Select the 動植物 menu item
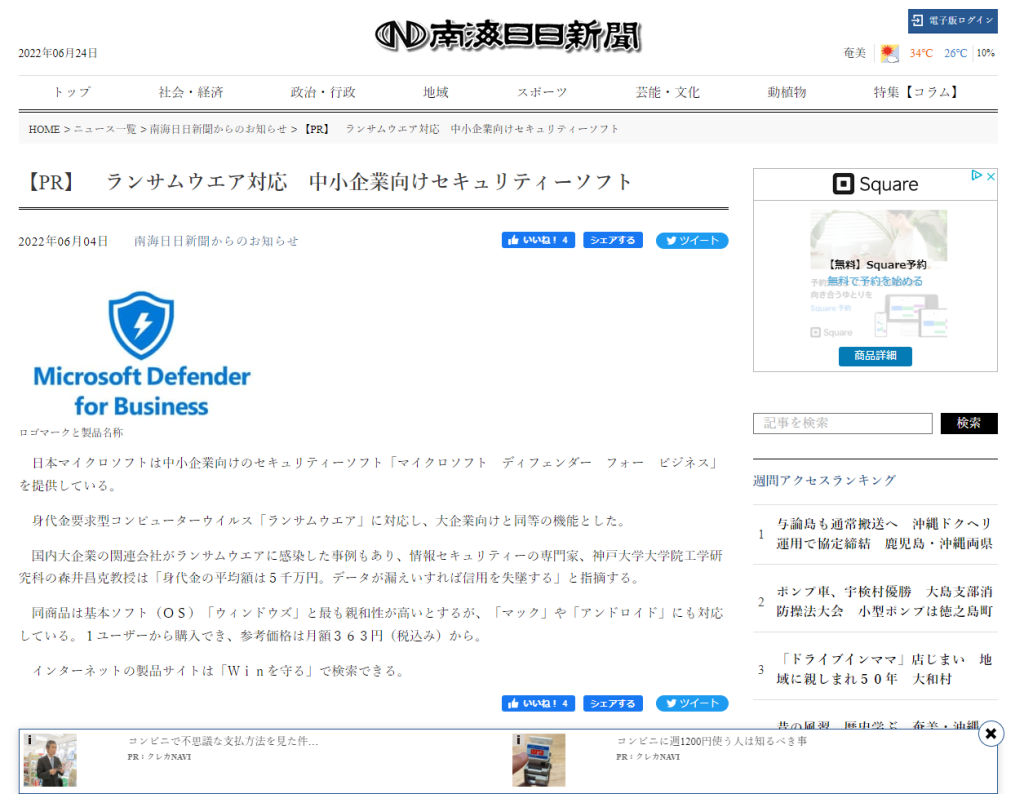 click(x=786, y=92)
